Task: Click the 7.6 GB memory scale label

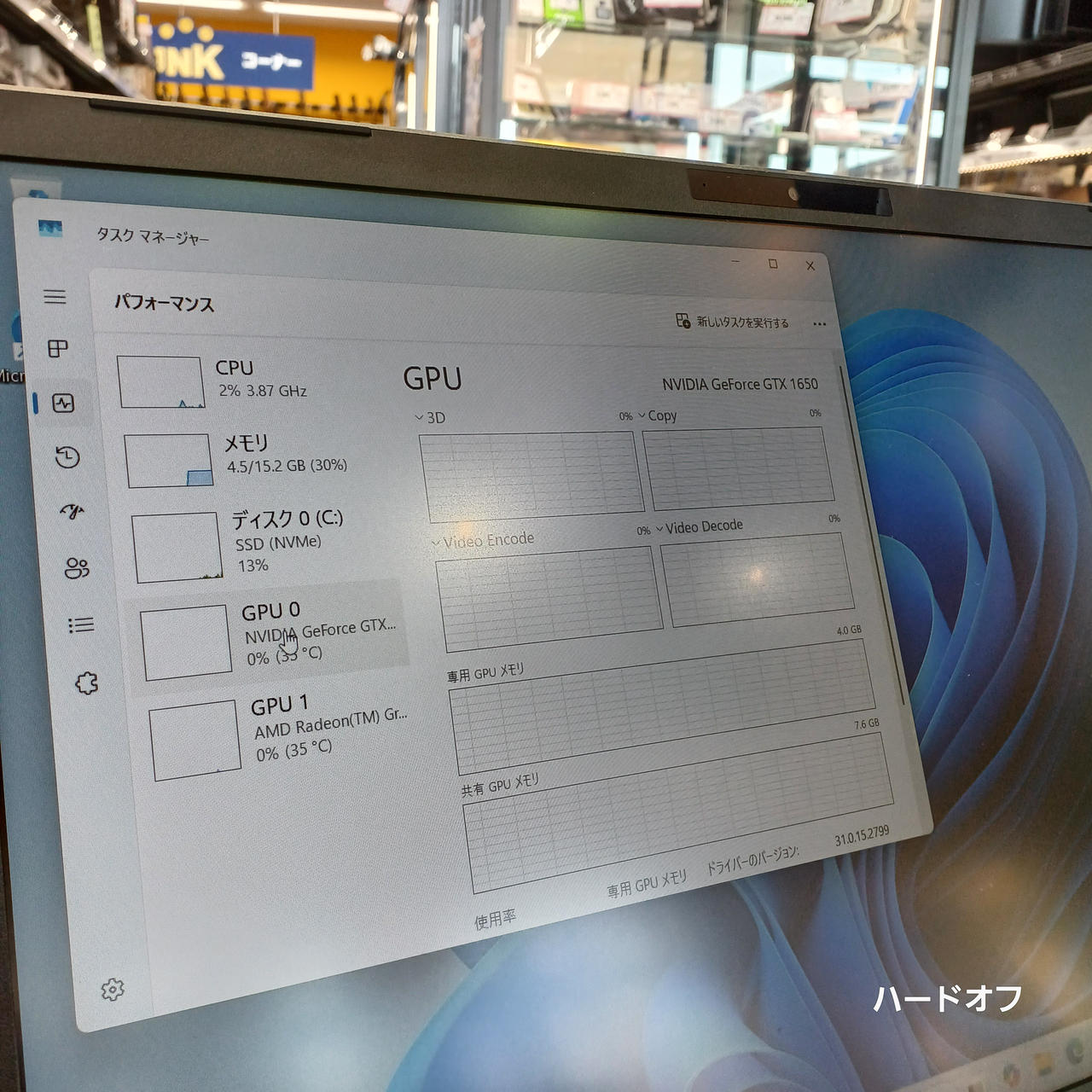Action: [867, 724]
